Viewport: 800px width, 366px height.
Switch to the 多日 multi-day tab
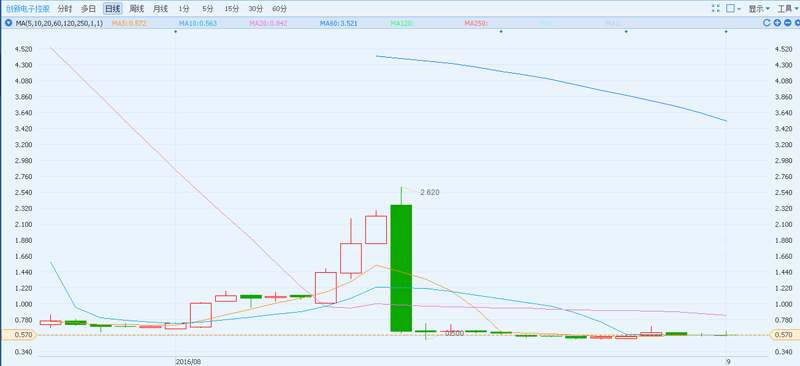click(x=88, y=9)
